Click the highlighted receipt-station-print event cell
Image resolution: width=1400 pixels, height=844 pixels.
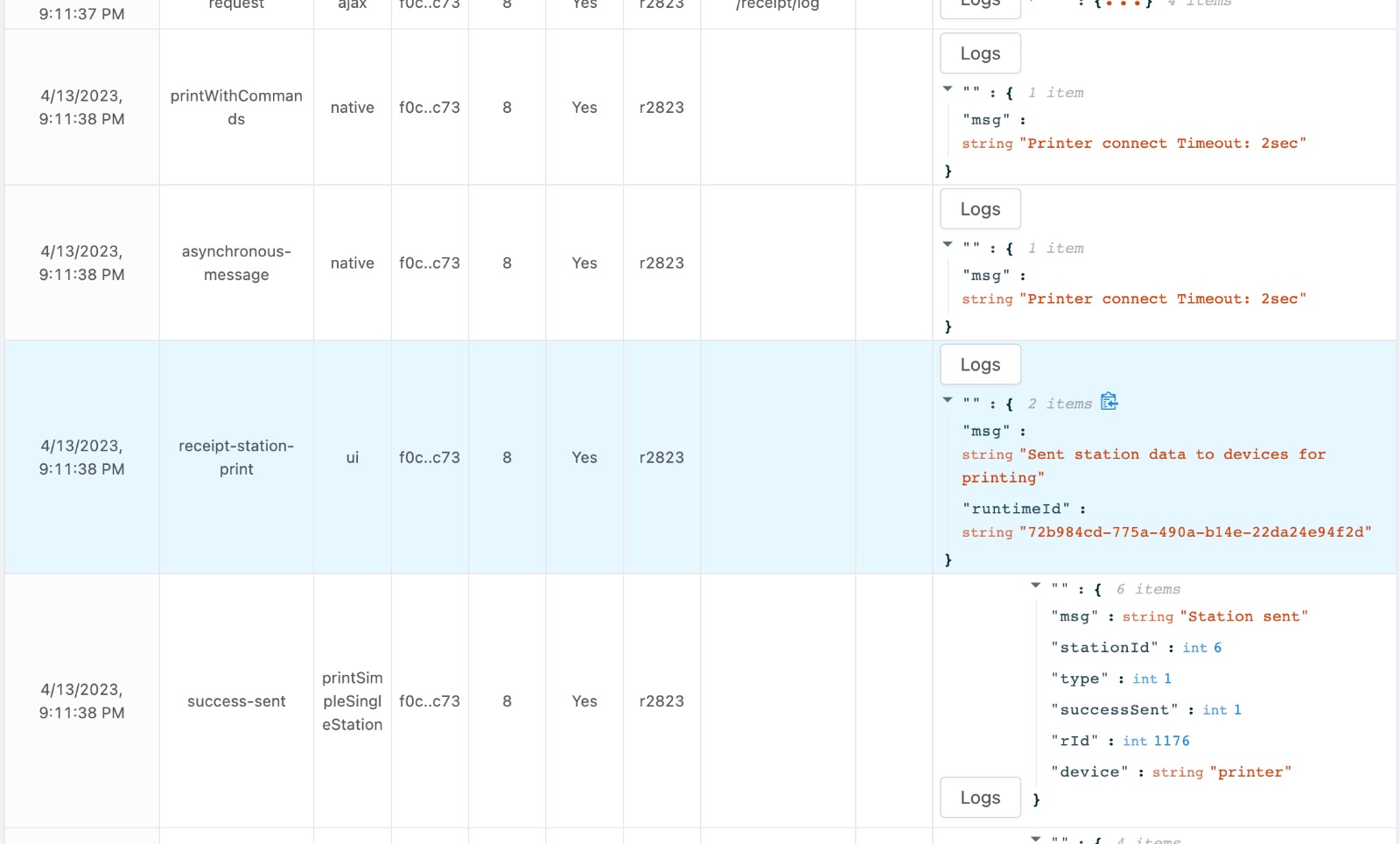tap(236, 458)
